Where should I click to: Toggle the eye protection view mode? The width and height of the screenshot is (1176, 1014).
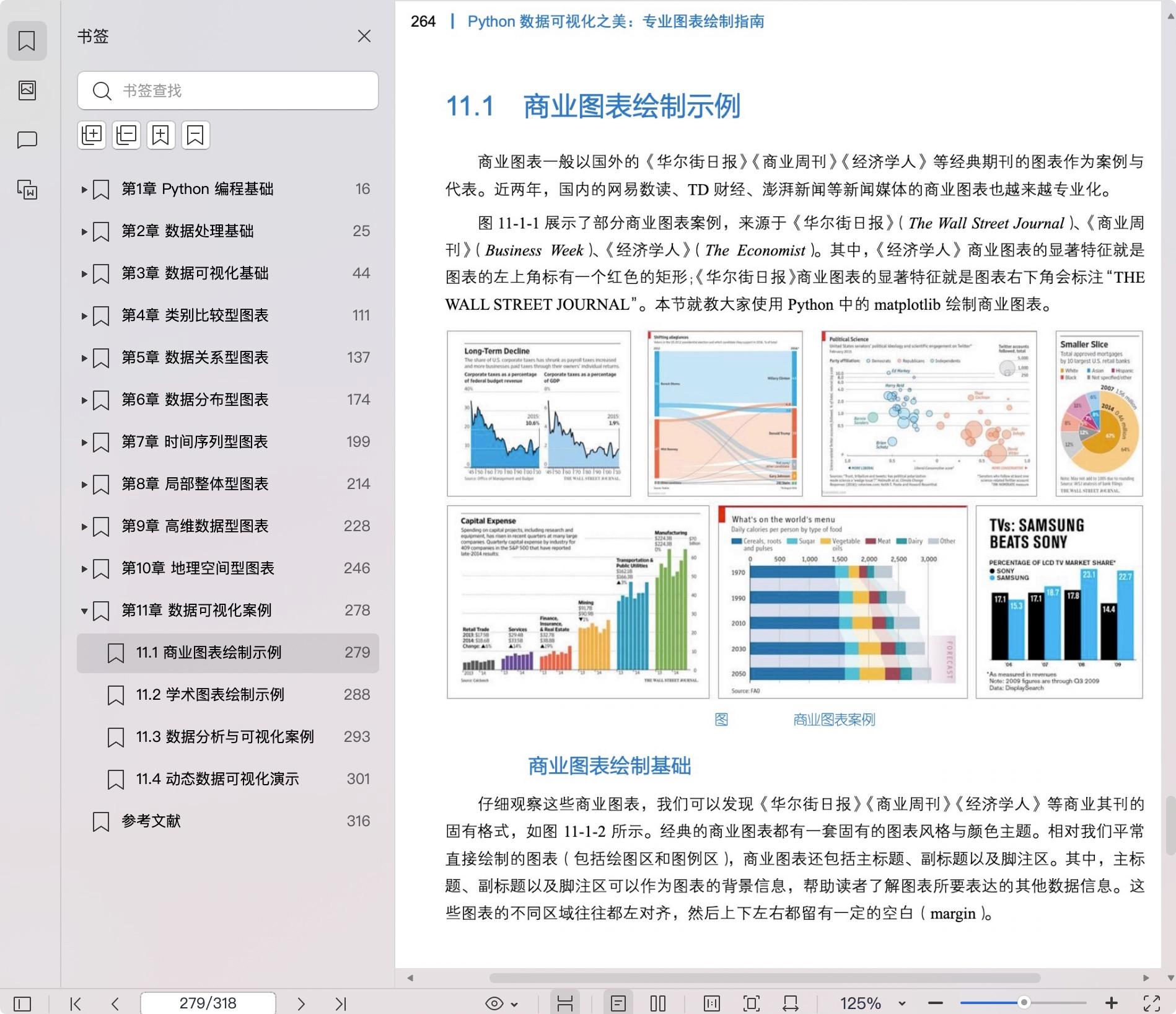click(x=494, y=1003)
